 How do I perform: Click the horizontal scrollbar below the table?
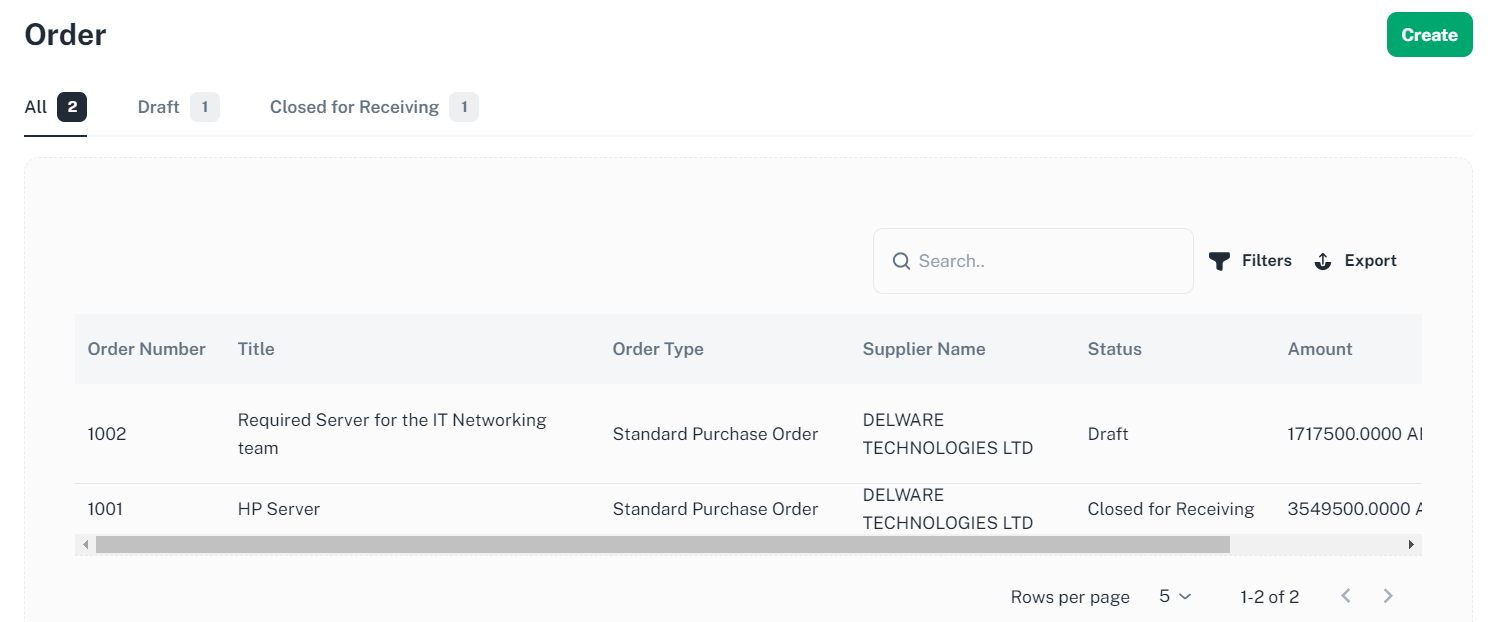tap(660, 544)
